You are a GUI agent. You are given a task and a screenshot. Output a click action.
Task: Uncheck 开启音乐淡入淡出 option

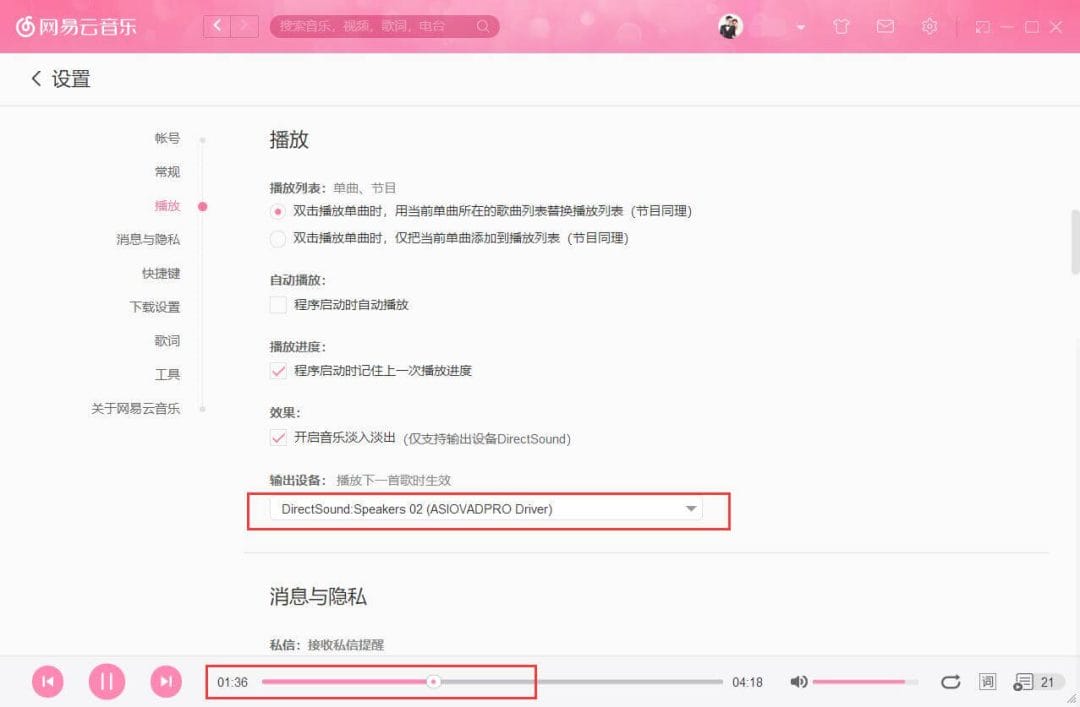point(277,438)
